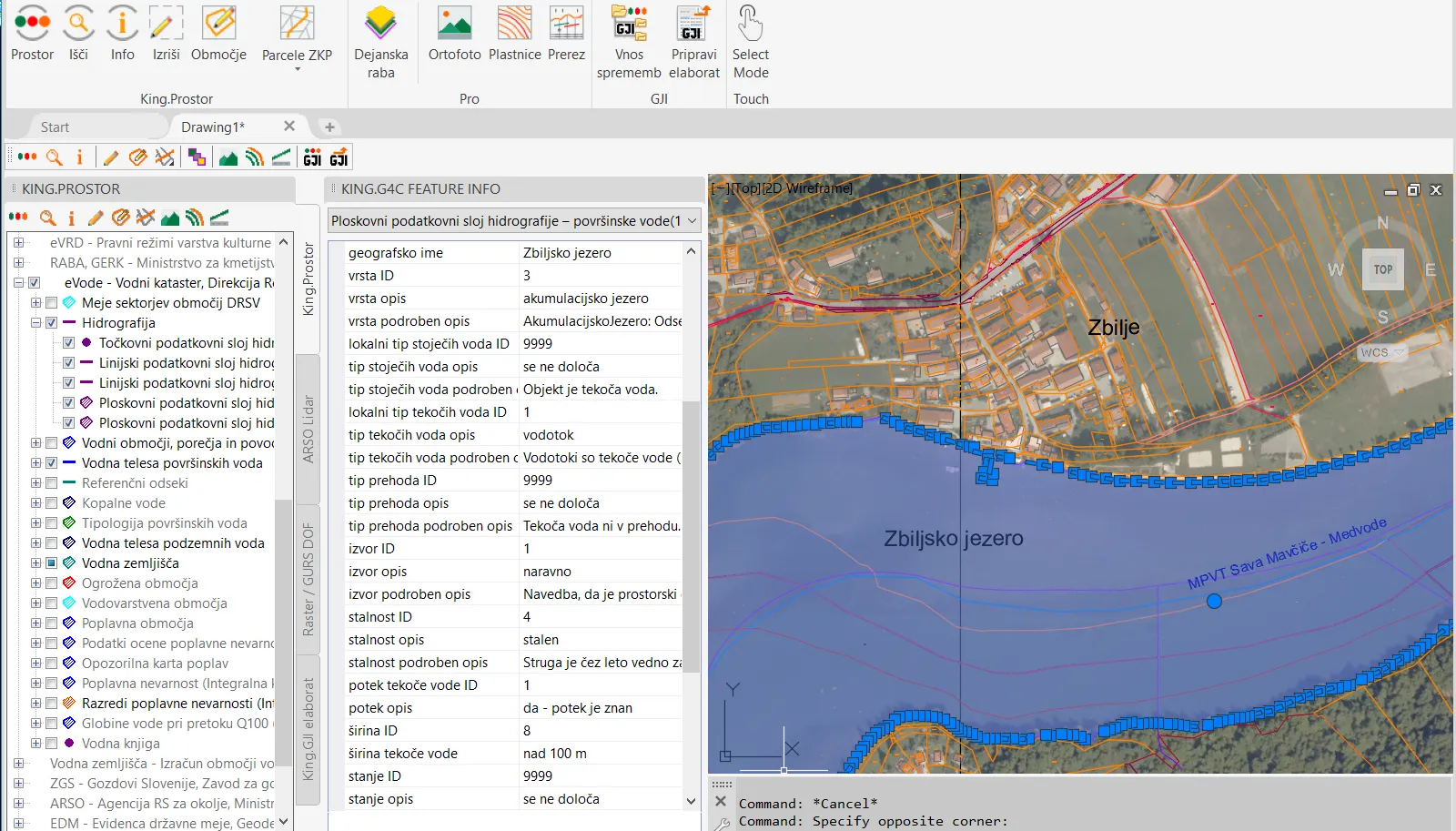Open the ARSO Lidar side tab
The height and width of the screenshot is (831, 1456).
tap(308, 429)
